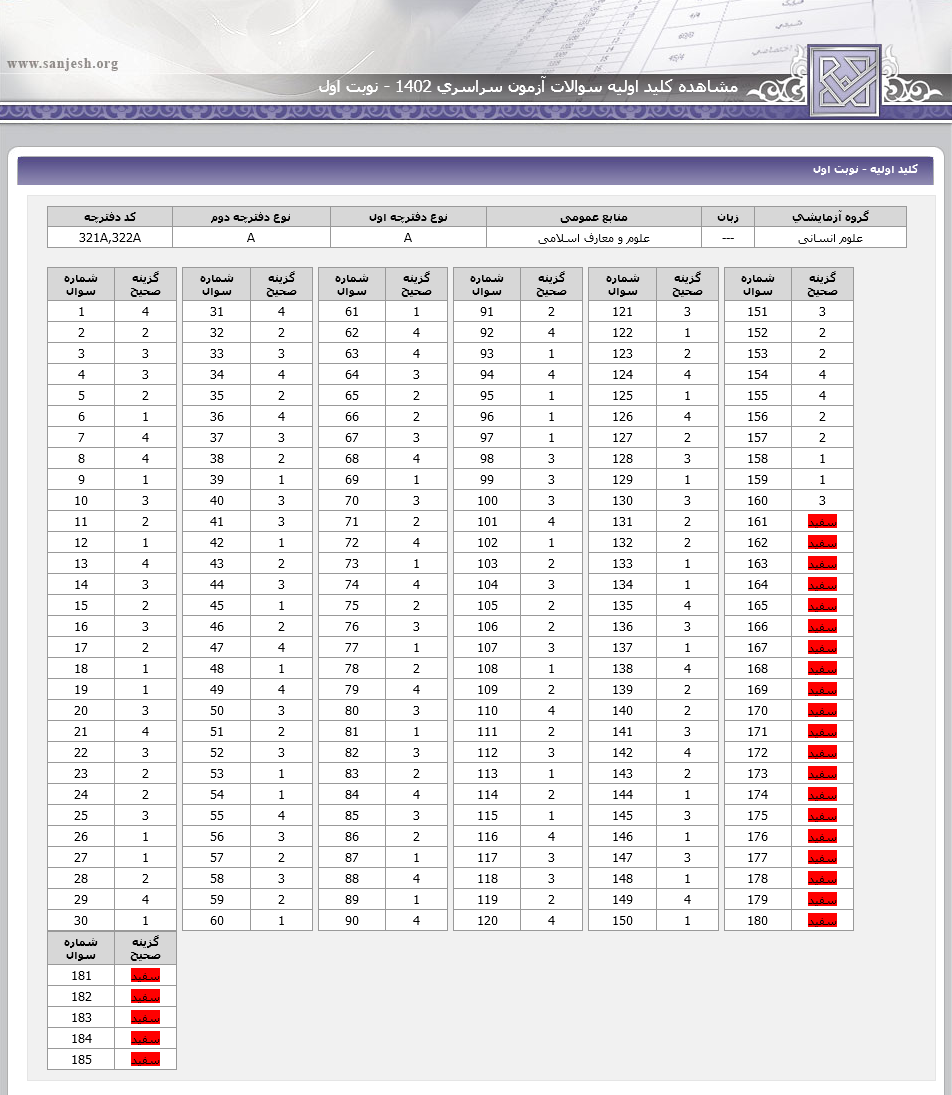Open the www.sanjesh.org link
The width and height of the screenshot is (952, 1095).
[x=62, y=64]
